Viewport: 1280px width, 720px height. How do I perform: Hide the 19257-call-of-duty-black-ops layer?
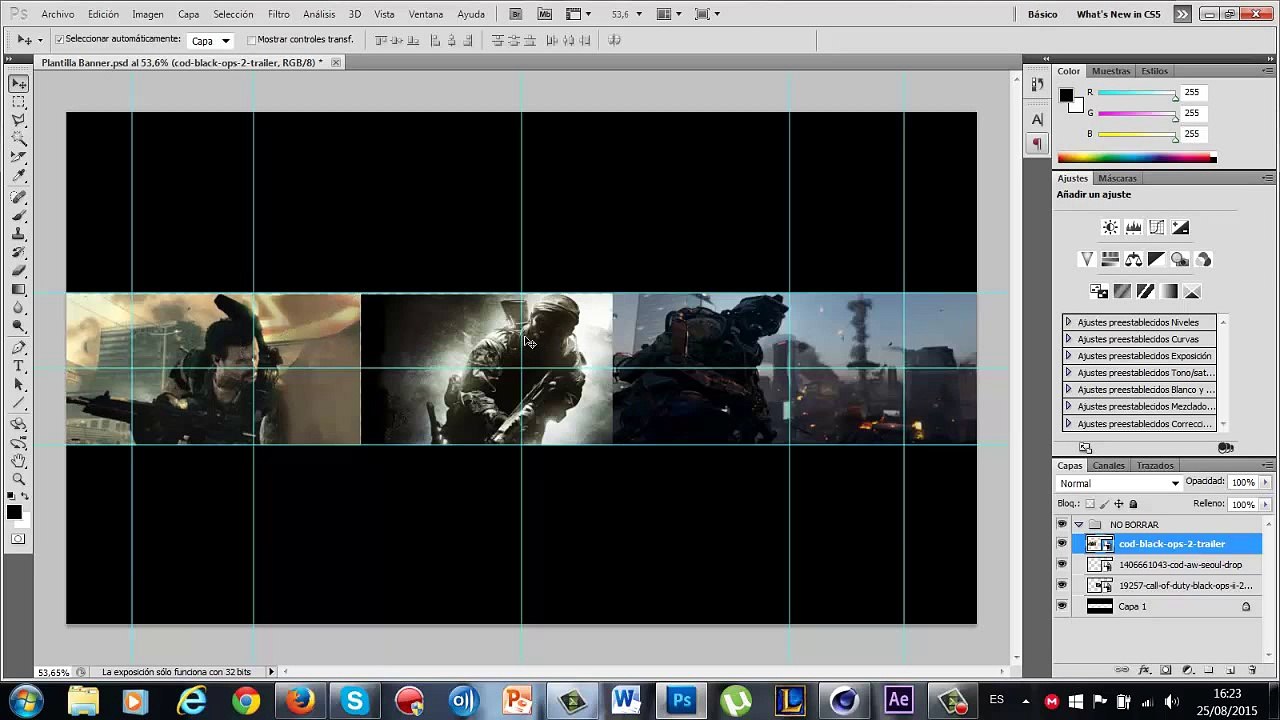(1062, 585)
